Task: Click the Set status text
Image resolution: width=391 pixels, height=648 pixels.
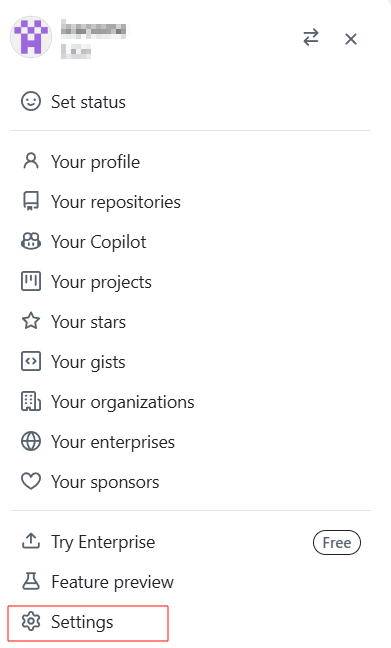Action: (88, 102)
